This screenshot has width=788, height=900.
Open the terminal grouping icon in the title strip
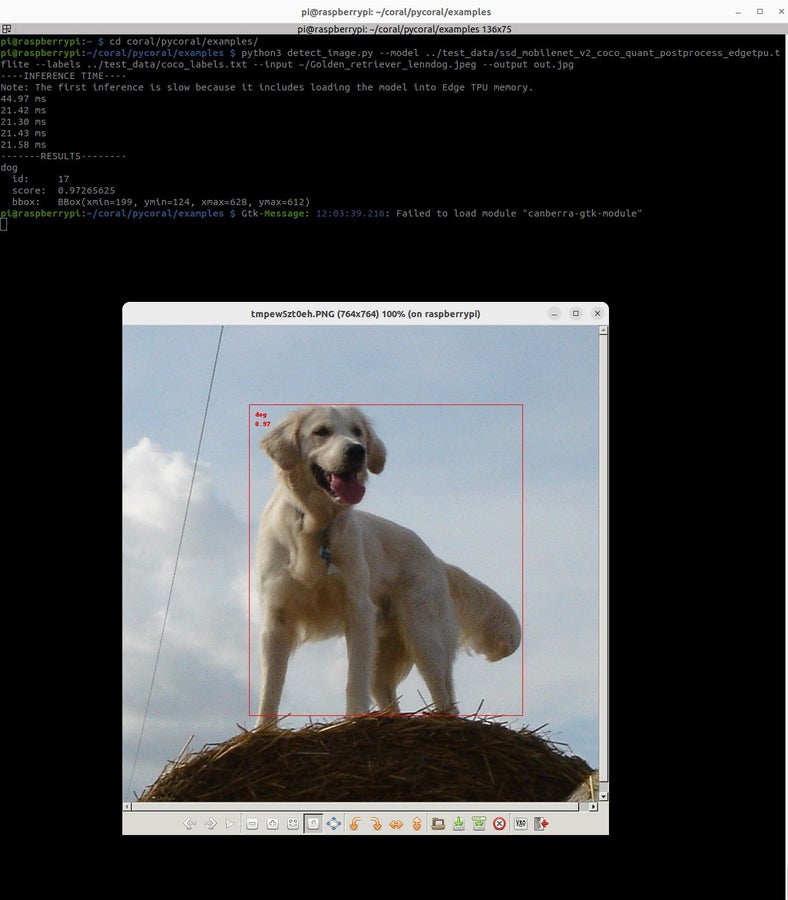6,29
